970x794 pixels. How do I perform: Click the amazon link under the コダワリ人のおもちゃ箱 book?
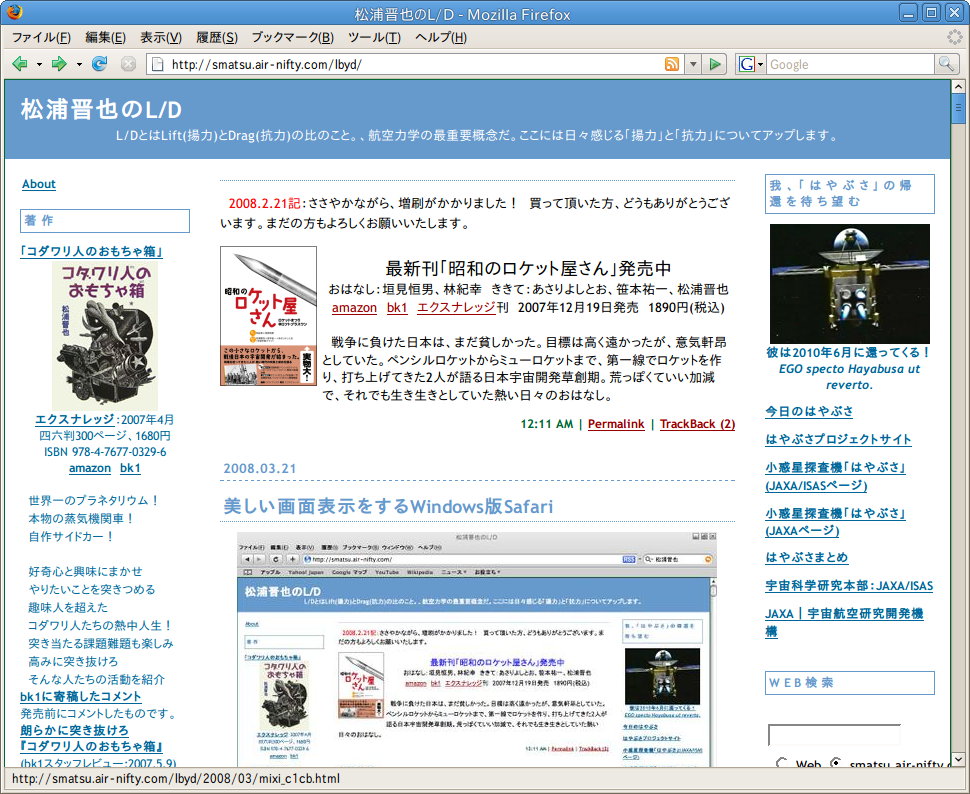pos(90,468)
